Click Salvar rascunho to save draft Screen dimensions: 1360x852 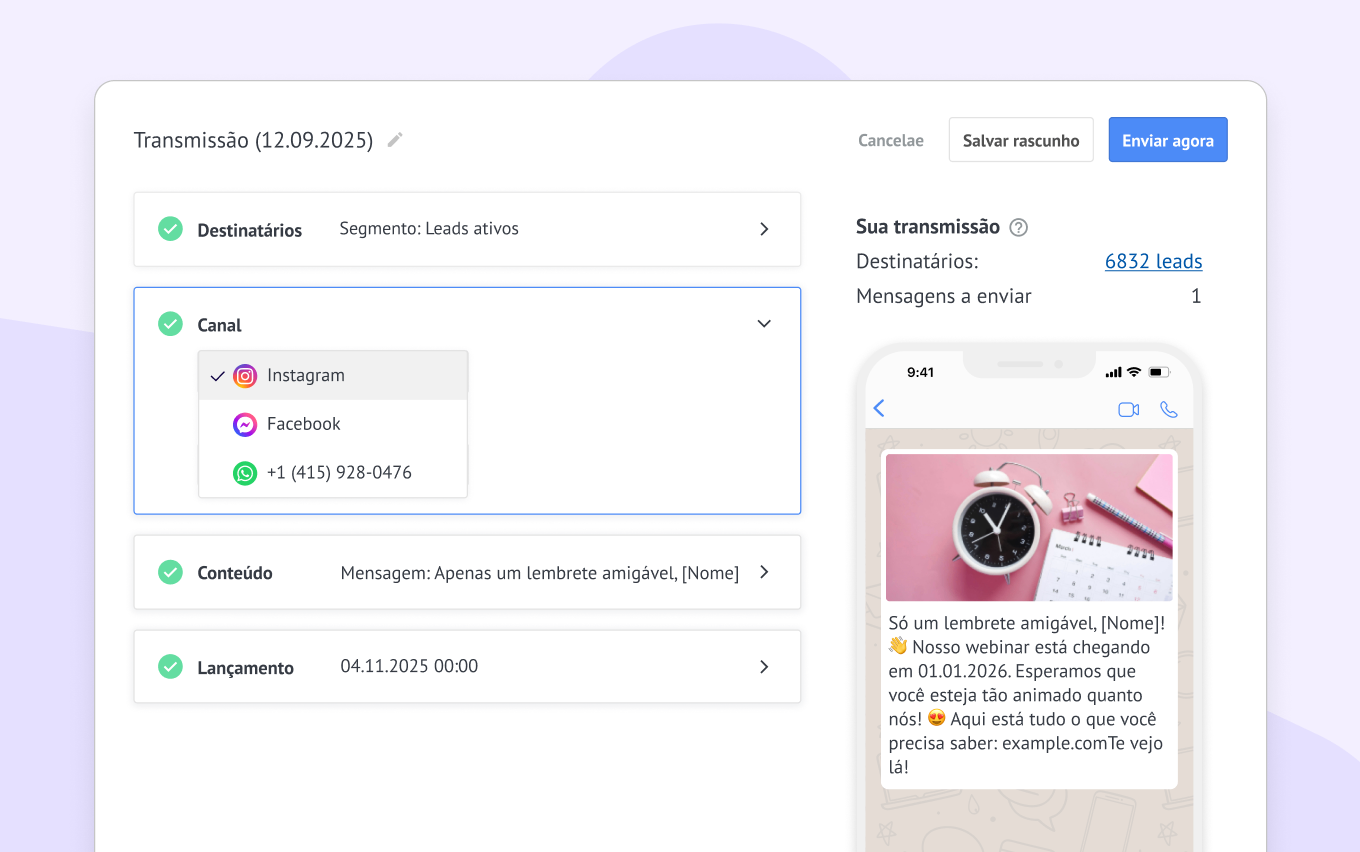(x=1020, y=140)
